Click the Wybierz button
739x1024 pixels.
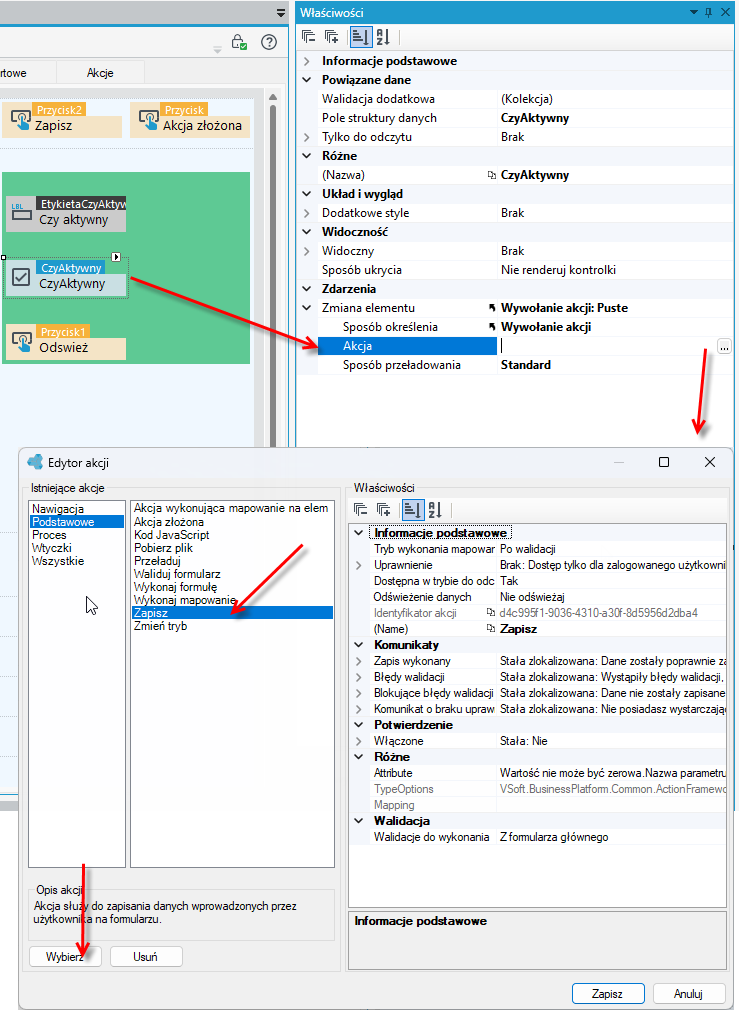(x=65, y=957)
